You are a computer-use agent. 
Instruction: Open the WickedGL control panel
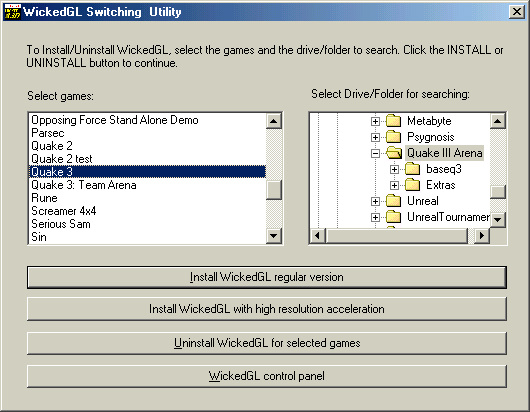coord(267,376)
